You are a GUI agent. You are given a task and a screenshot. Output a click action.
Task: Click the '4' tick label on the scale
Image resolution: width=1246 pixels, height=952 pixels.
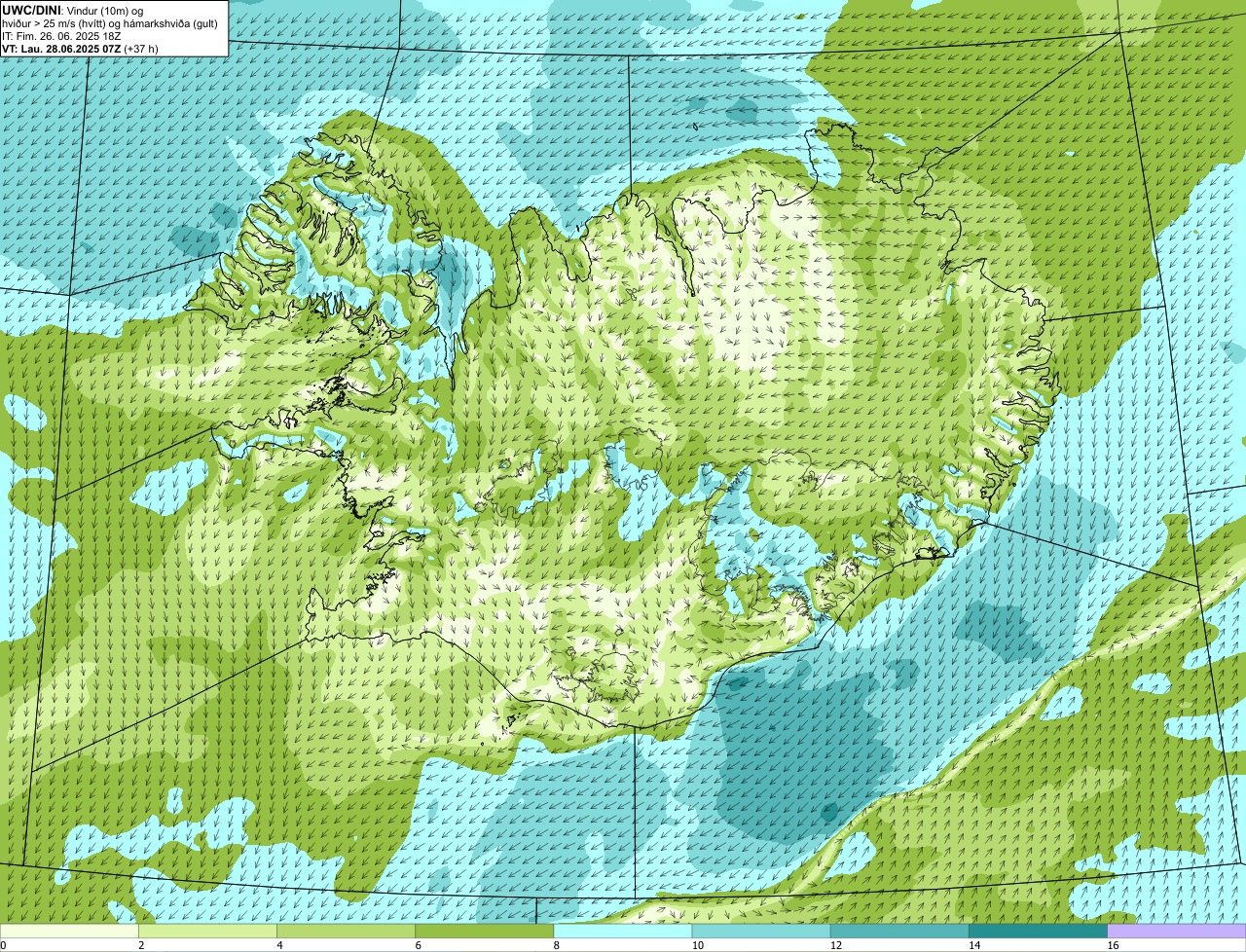click(279, 945)
